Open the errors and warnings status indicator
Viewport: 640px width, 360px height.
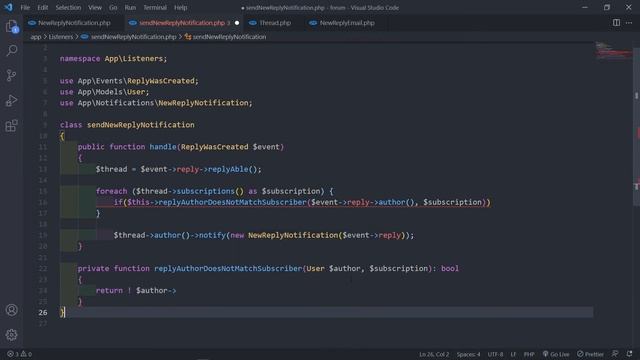click(19, 354)
